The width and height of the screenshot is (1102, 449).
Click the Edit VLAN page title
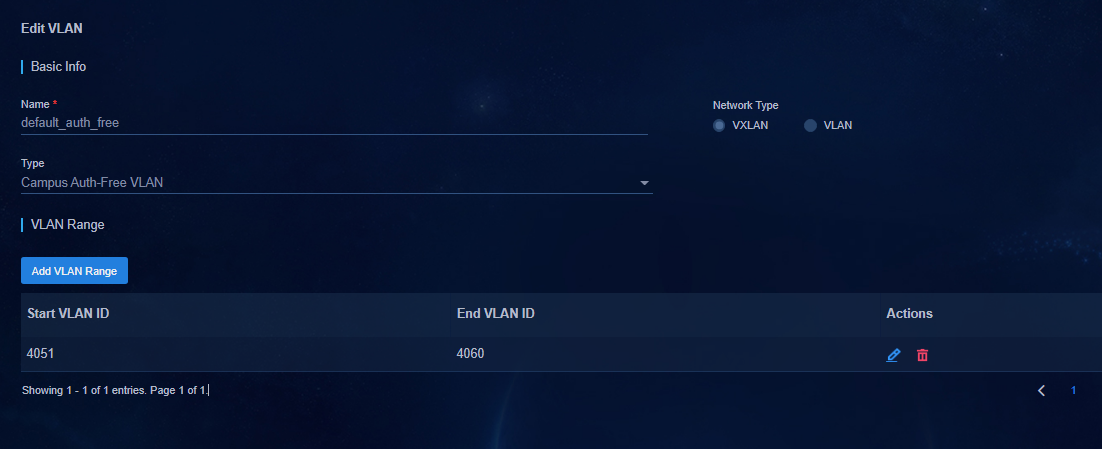[52, 29]
